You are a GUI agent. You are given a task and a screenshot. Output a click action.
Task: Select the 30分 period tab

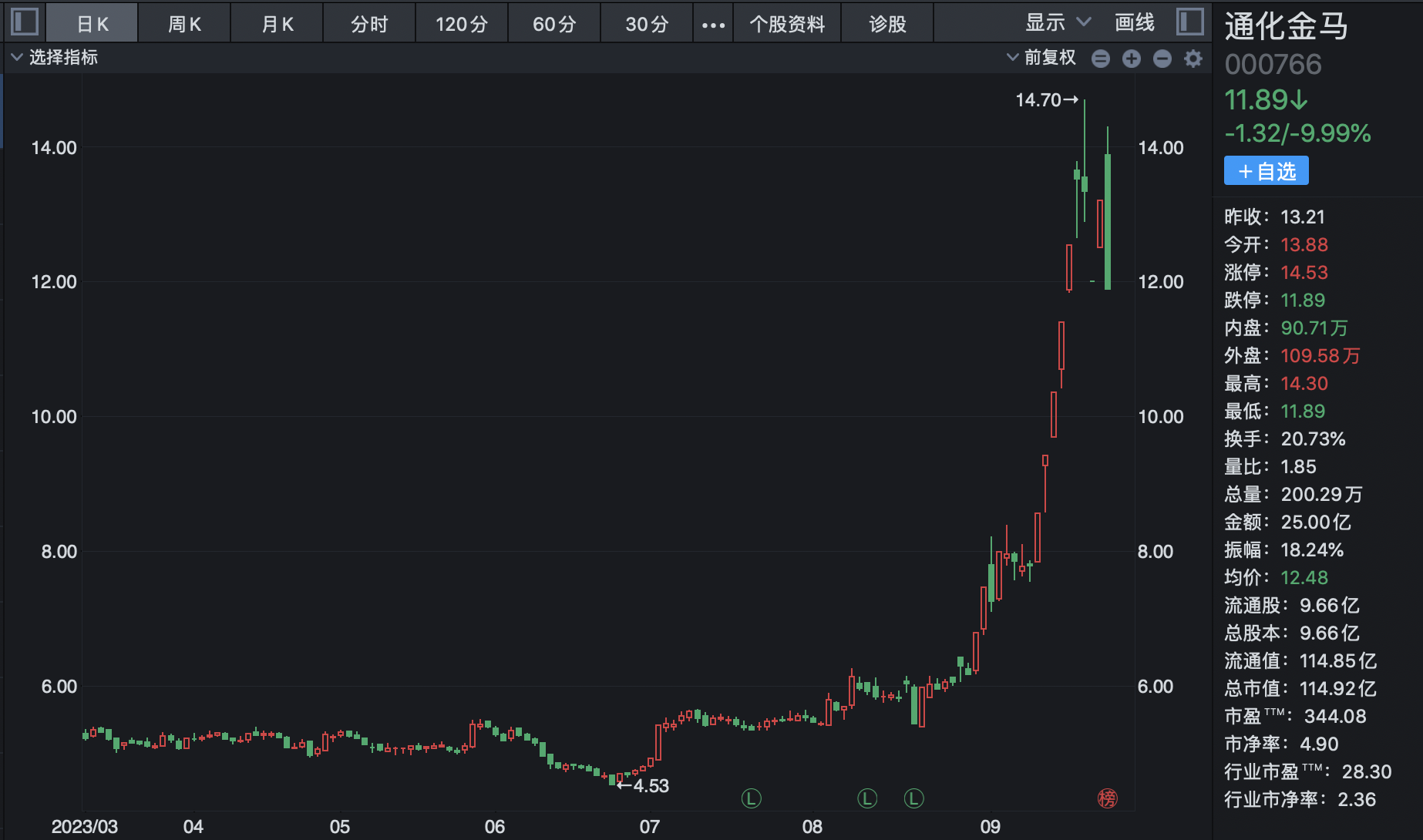(x=647, y=23)
